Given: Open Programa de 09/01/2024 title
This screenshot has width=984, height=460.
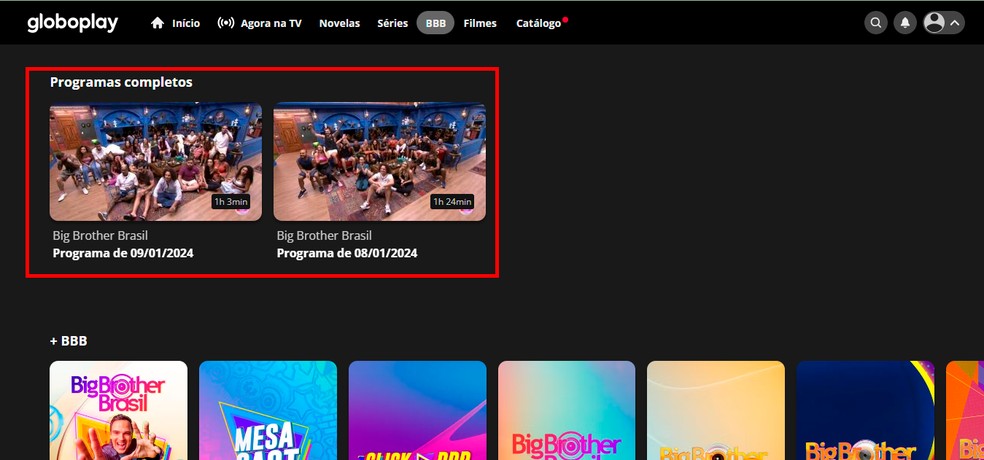Looking at the screenshot, I should point(123,254).
